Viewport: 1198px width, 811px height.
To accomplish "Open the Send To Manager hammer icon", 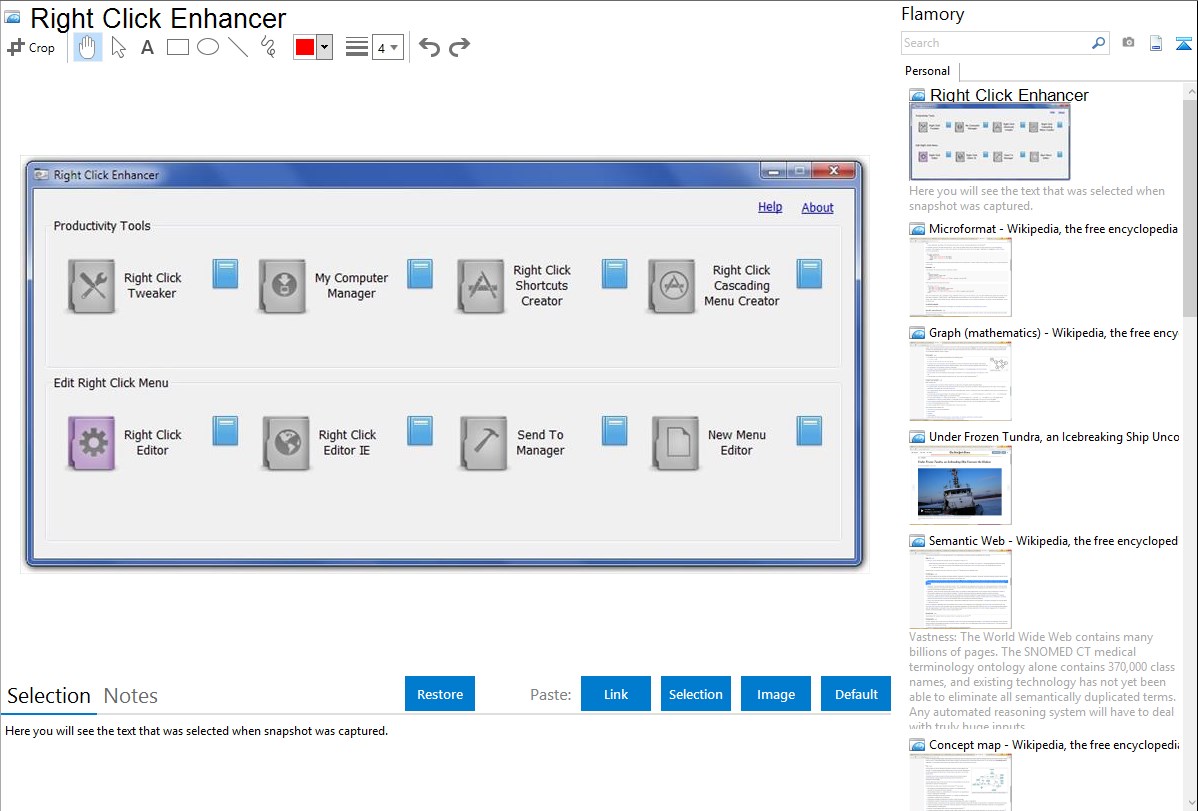I will point(484,443).
